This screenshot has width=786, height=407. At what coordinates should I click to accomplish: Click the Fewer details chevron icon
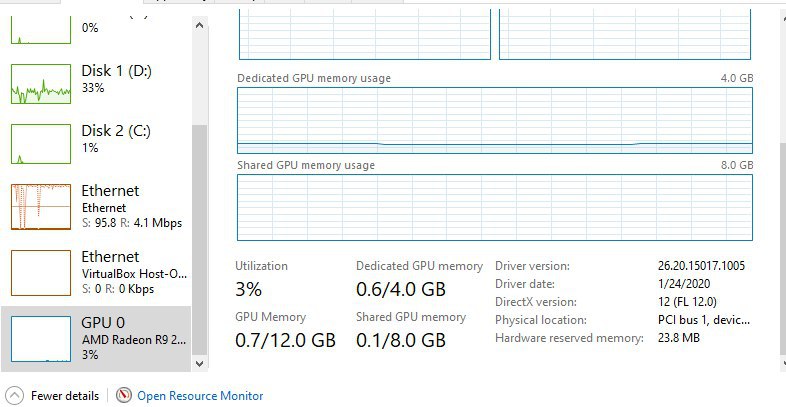pyautogui.click(x=14, y=395)
